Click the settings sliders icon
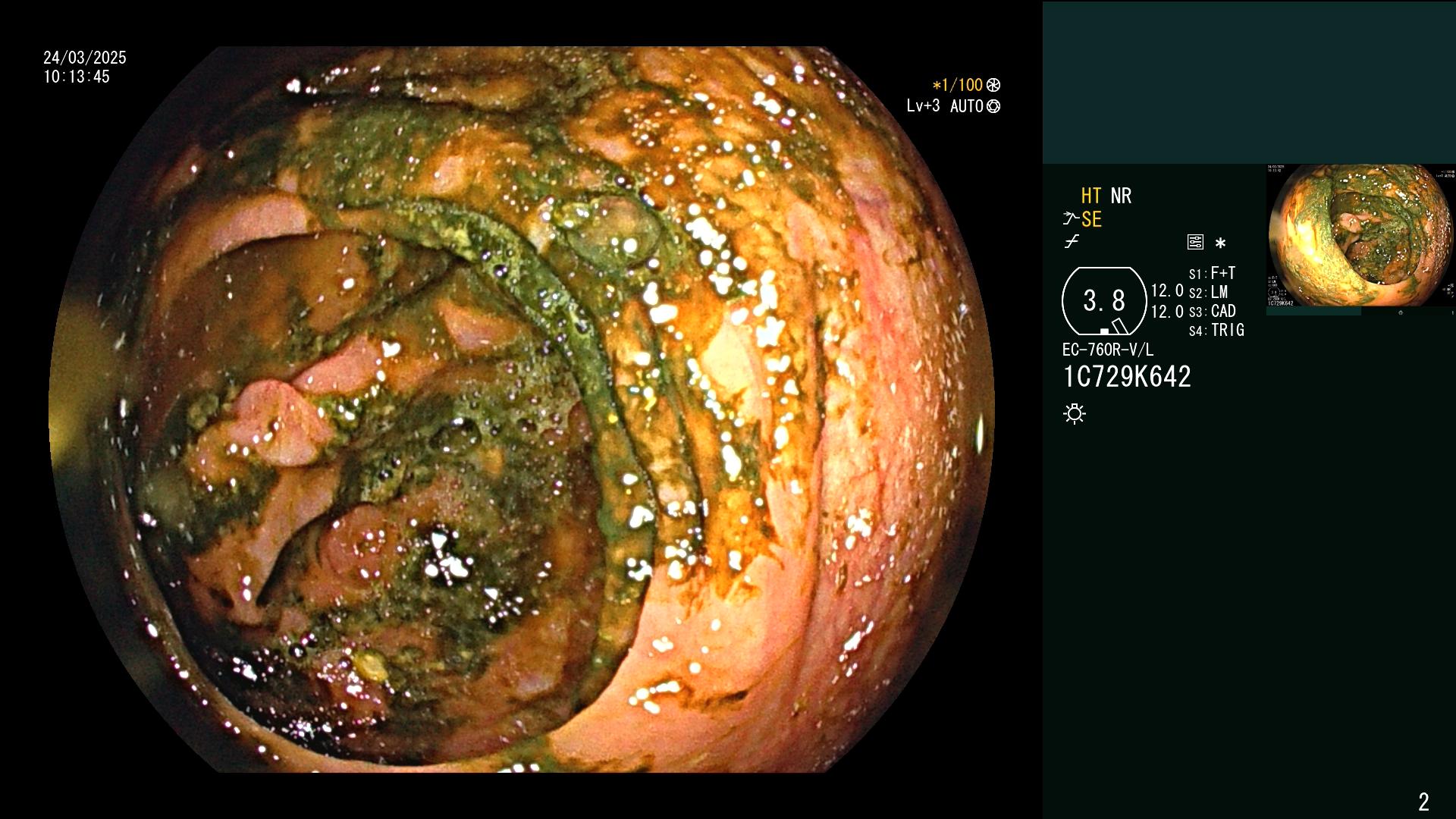Image resolution: width=1456 pixels, height=819 pixels. click(x=1195, y=242)
